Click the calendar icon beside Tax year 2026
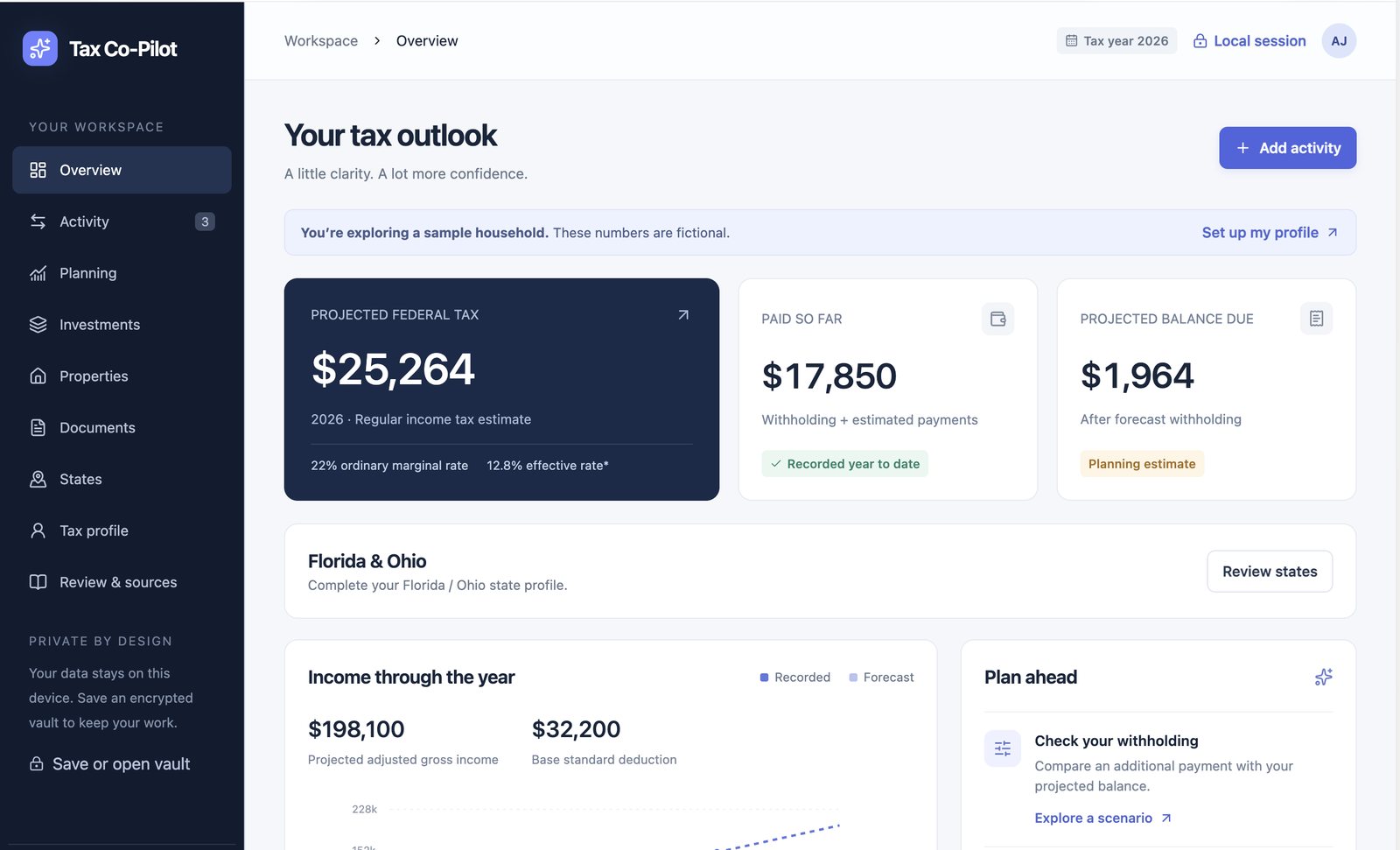The image size is (1400, 850). click(x=1071, y=41)
